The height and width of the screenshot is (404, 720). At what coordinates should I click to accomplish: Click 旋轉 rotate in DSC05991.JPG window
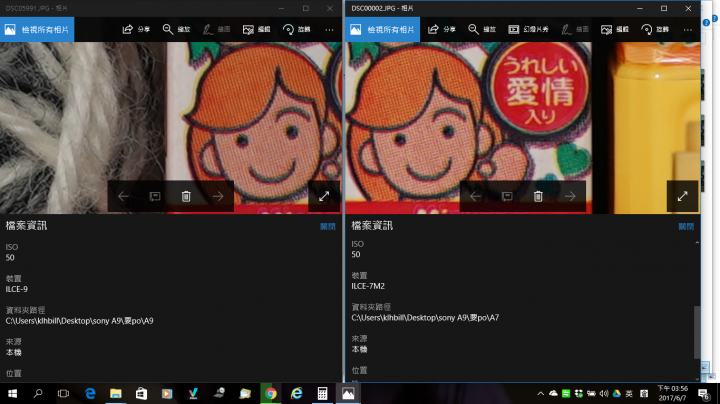coord(297,29)
